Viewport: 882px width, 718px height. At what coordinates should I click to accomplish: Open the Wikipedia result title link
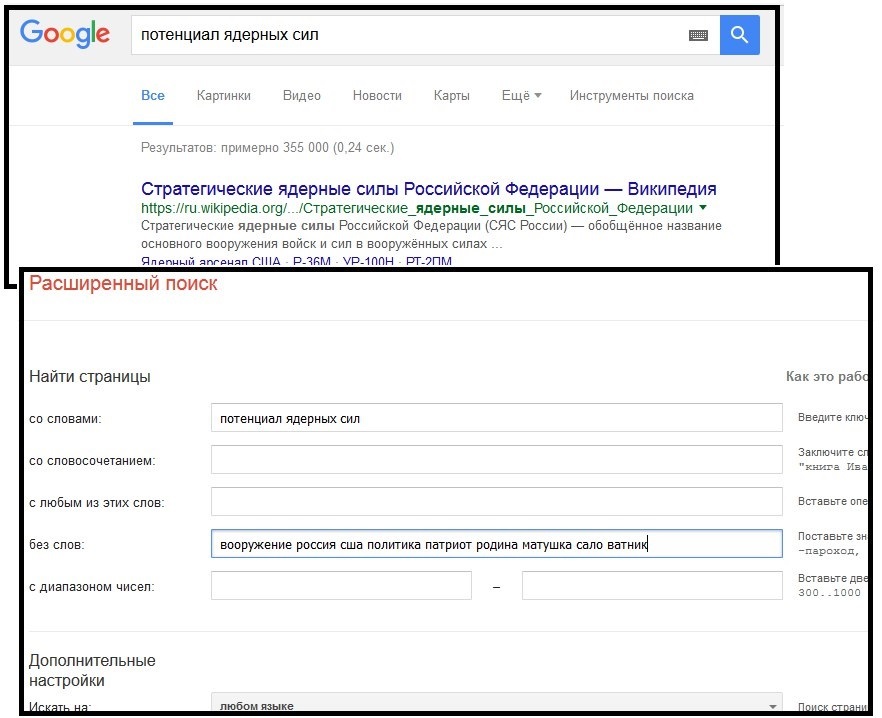click(x=428, y=189)
